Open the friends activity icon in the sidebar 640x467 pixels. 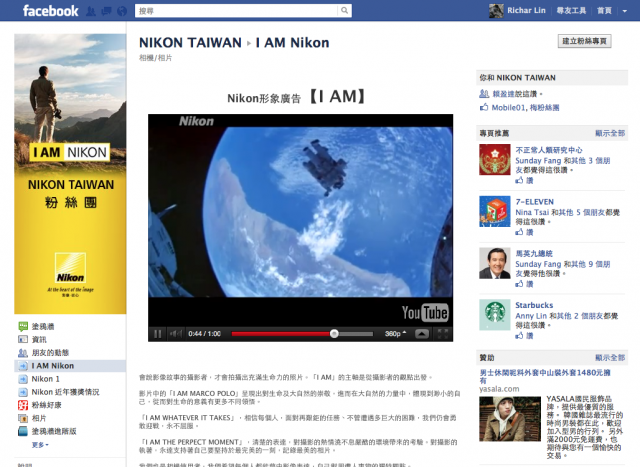coord(23,353)
